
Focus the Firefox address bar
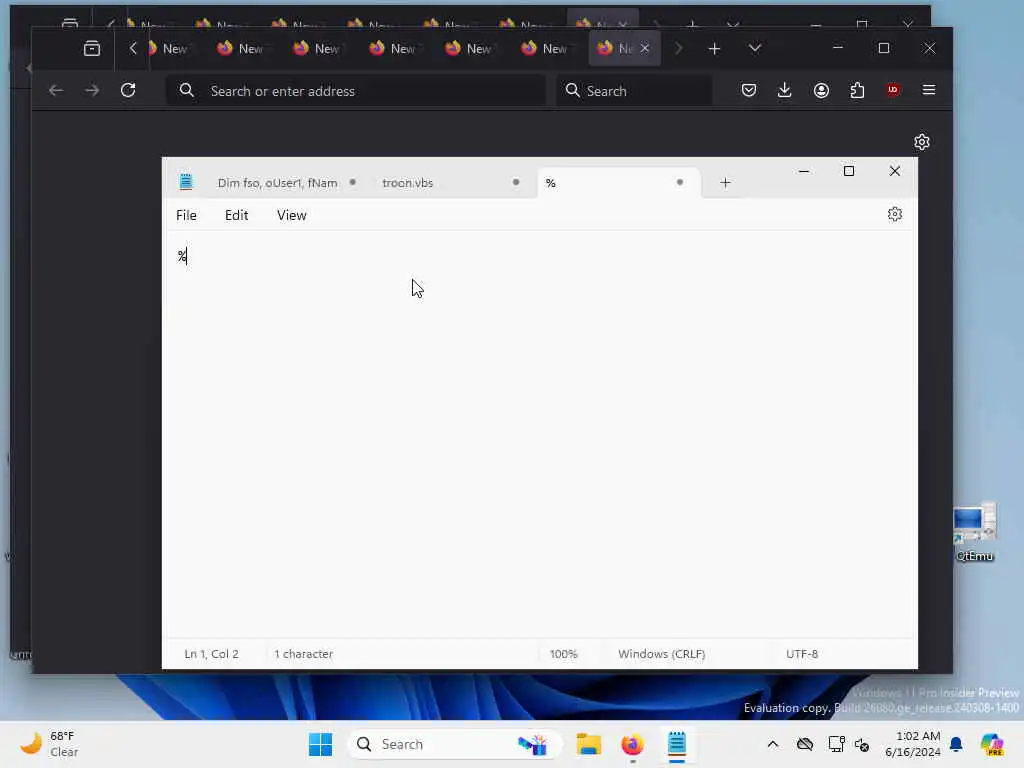tap(356, 91)
